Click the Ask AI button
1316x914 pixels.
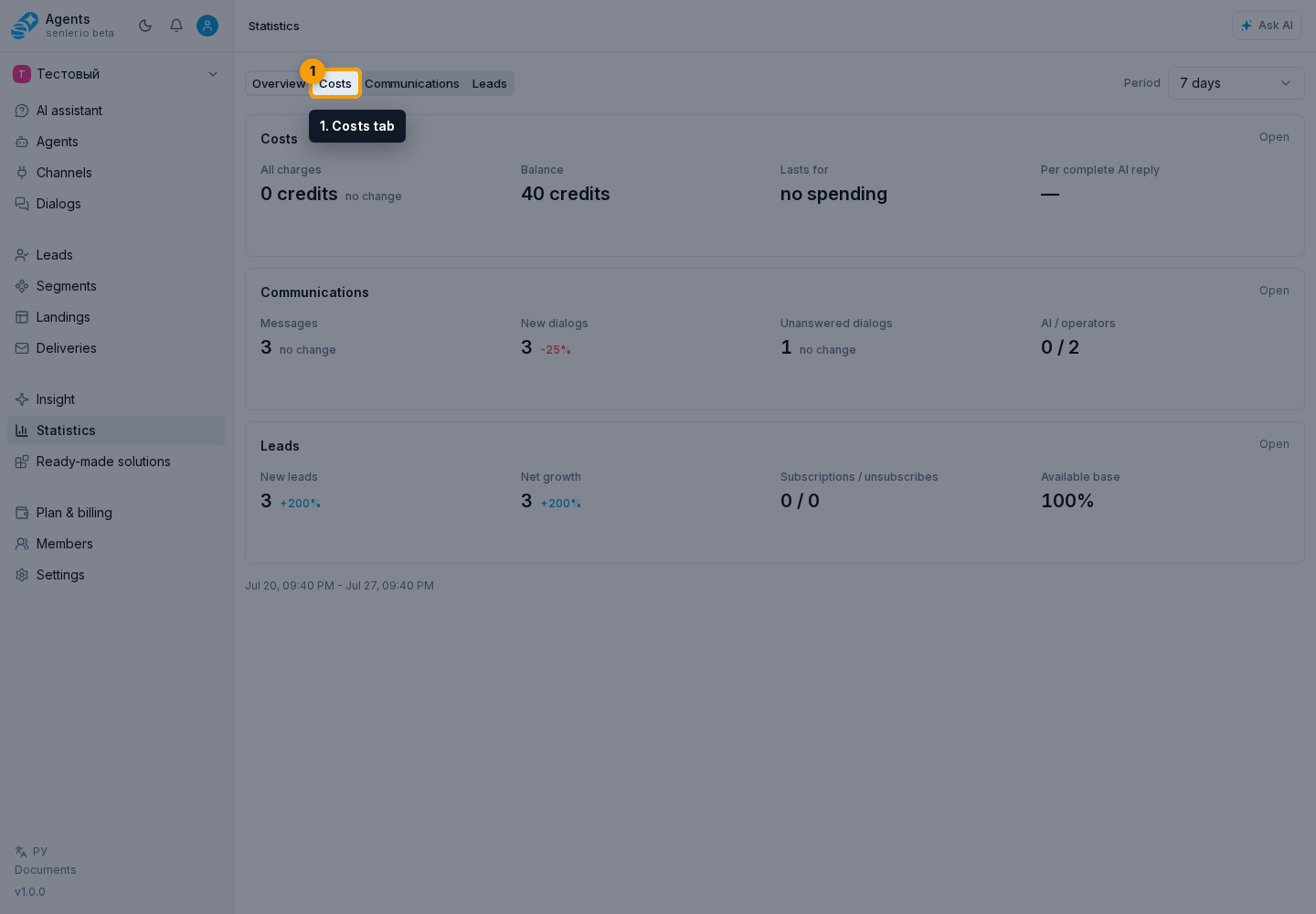tap(1266, 26)
